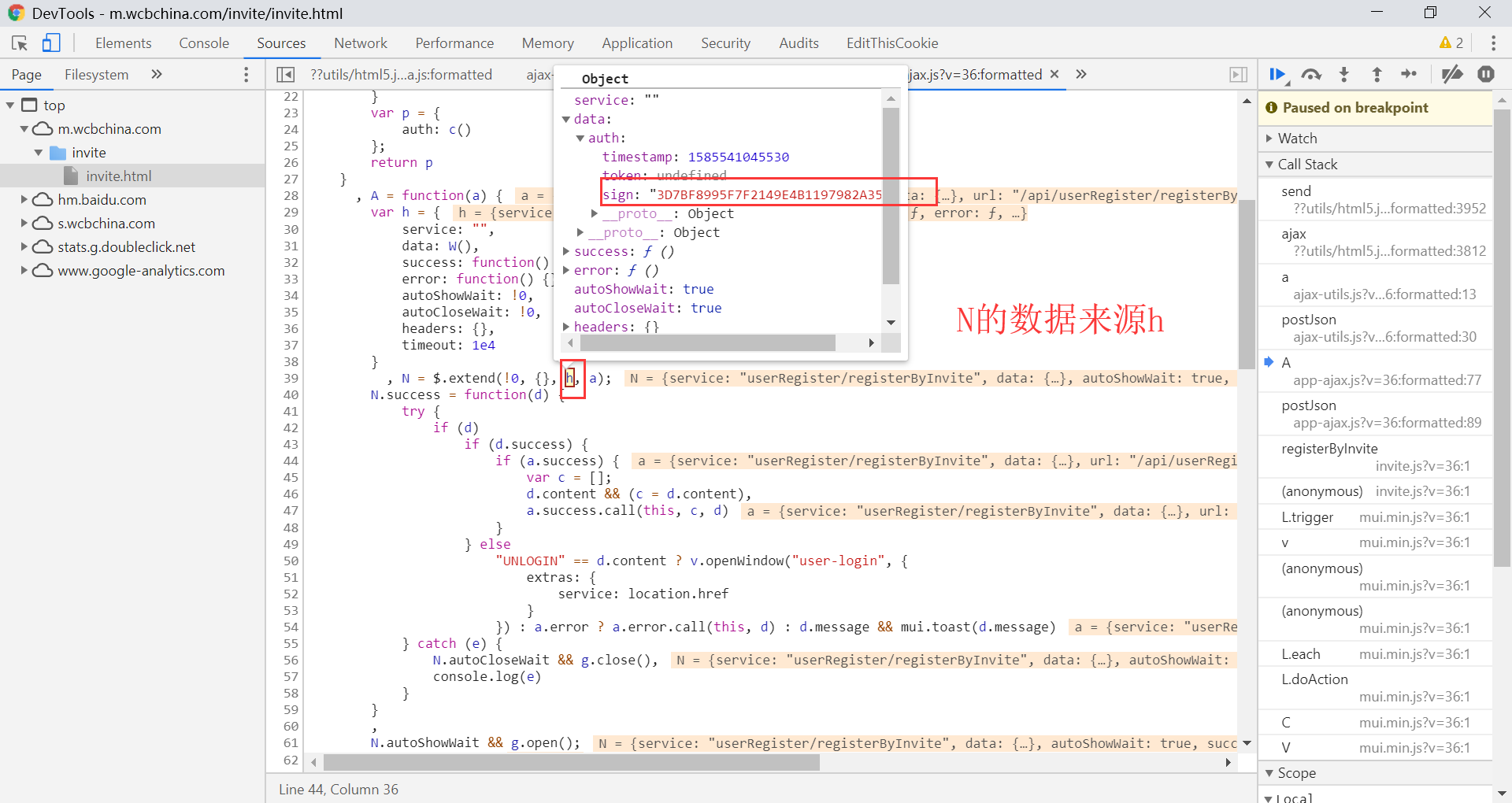1512x803 pixels.
Task: Set breakpoint on line number 39
Action: coord(291,379)
